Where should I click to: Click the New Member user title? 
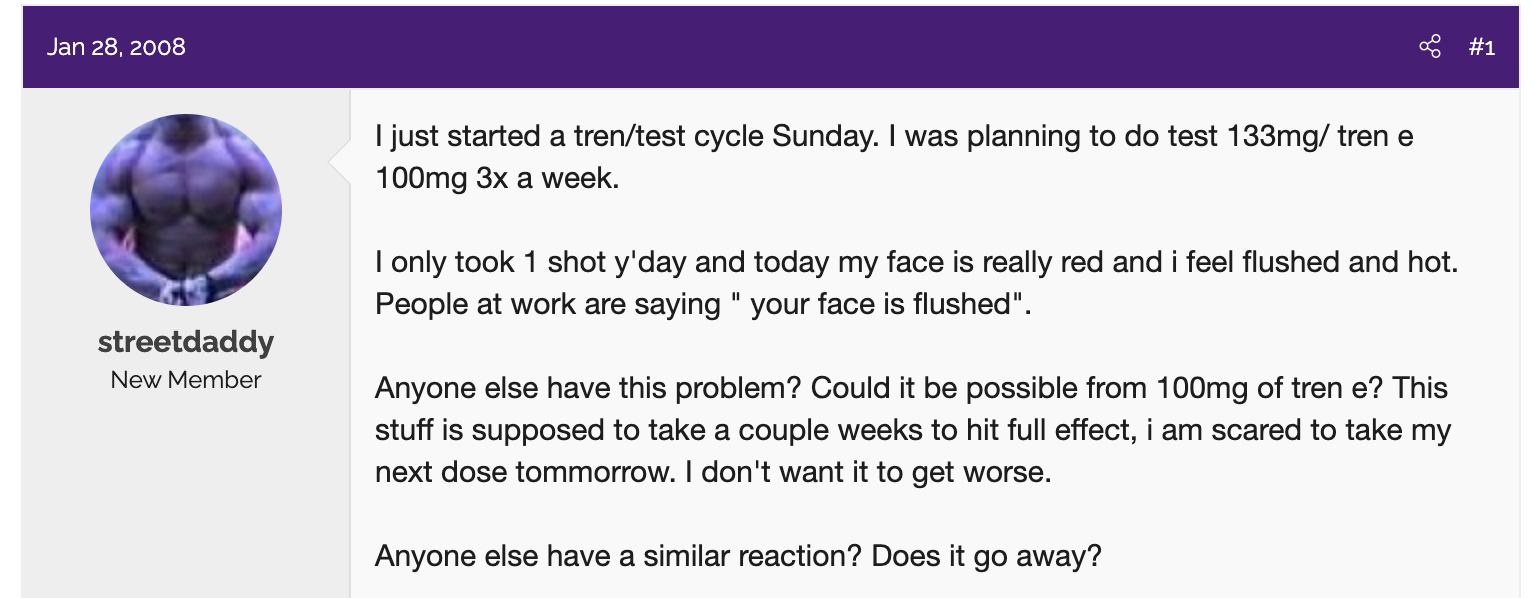(186, 380)
